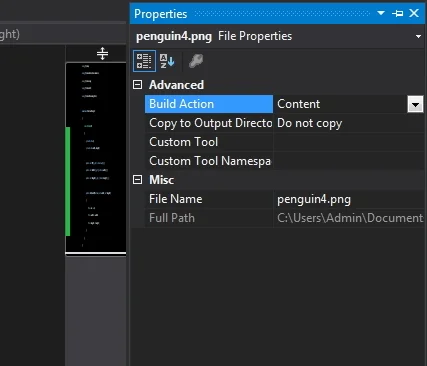Click the code minimap scrollbar preview
427x366 pixels.
96,158
